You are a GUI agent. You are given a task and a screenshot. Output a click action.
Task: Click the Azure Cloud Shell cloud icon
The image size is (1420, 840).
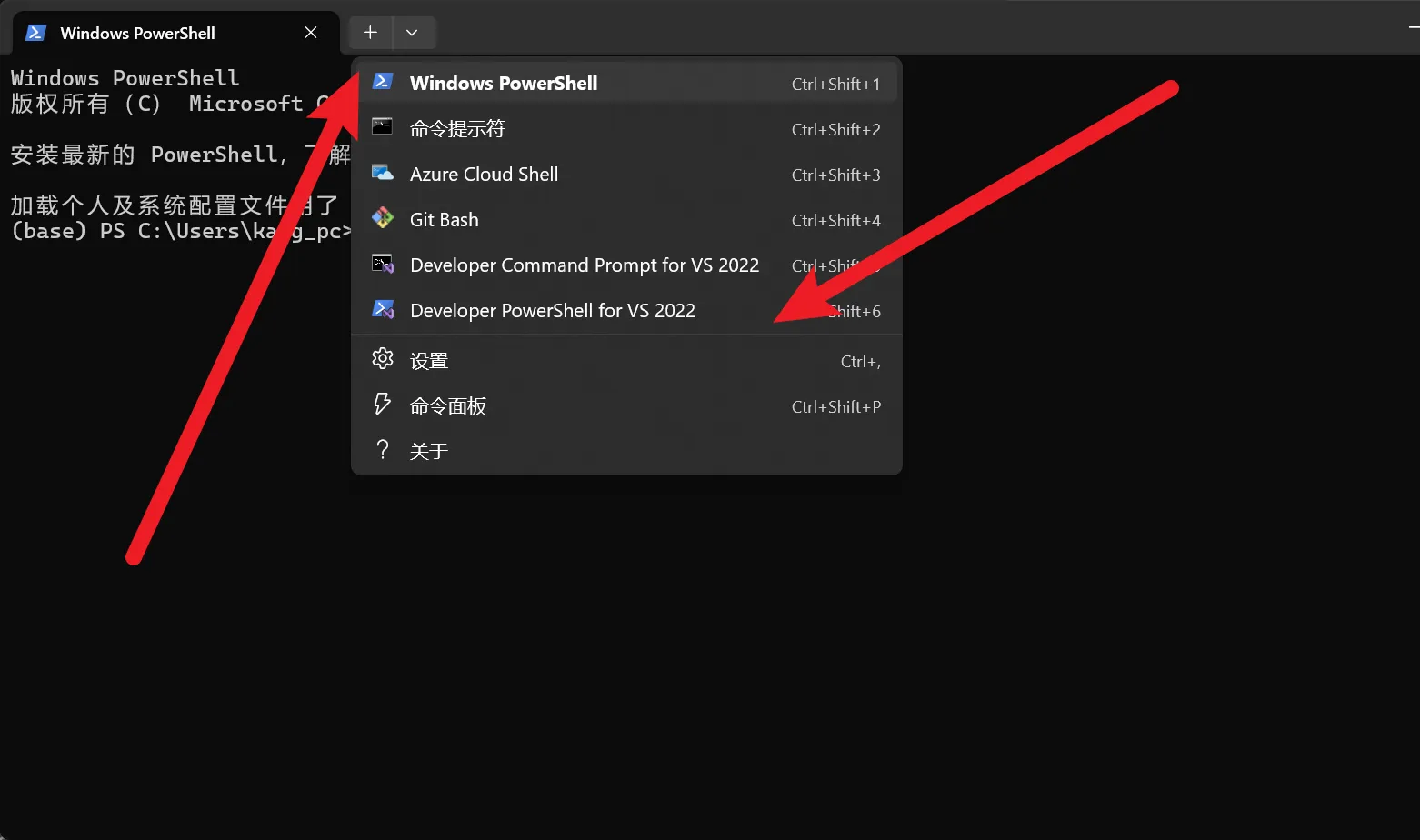[x=383, y=173]
